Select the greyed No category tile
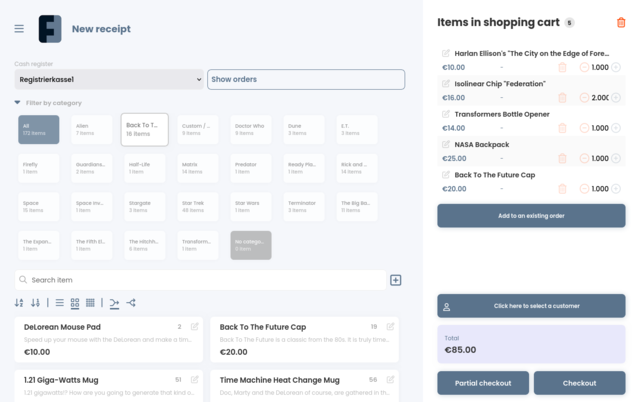640x402 pixels. 250,245
